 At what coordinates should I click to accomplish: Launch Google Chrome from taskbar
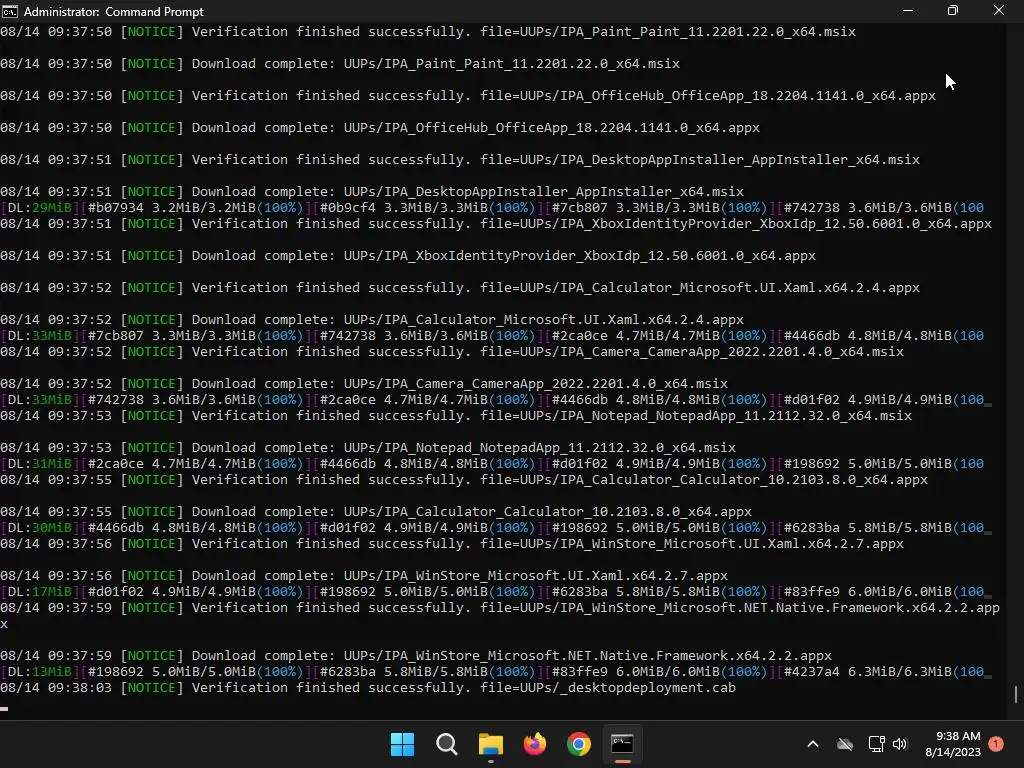coord(579,744)
